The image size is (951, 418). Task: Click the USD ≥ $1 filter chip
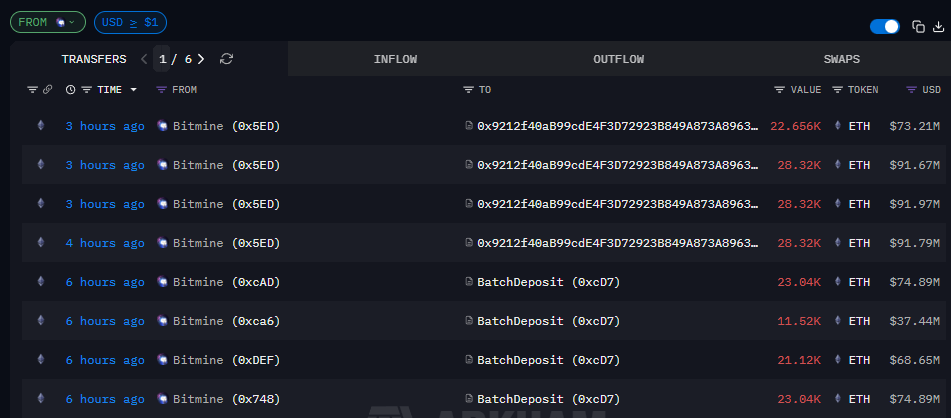pos(130,22)
